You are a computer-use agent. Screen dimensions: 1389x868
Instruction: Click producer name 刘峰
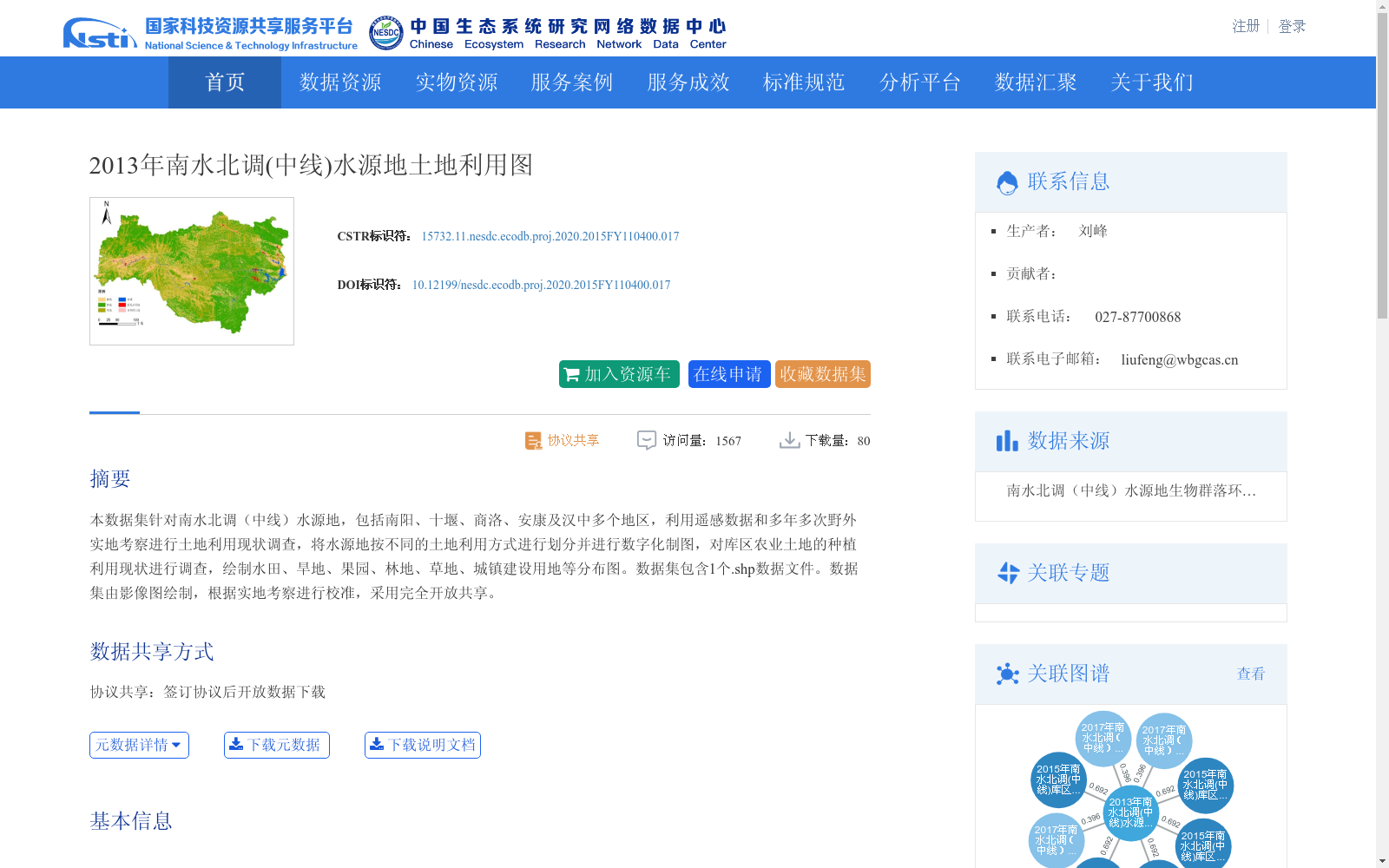point(1093,231)
